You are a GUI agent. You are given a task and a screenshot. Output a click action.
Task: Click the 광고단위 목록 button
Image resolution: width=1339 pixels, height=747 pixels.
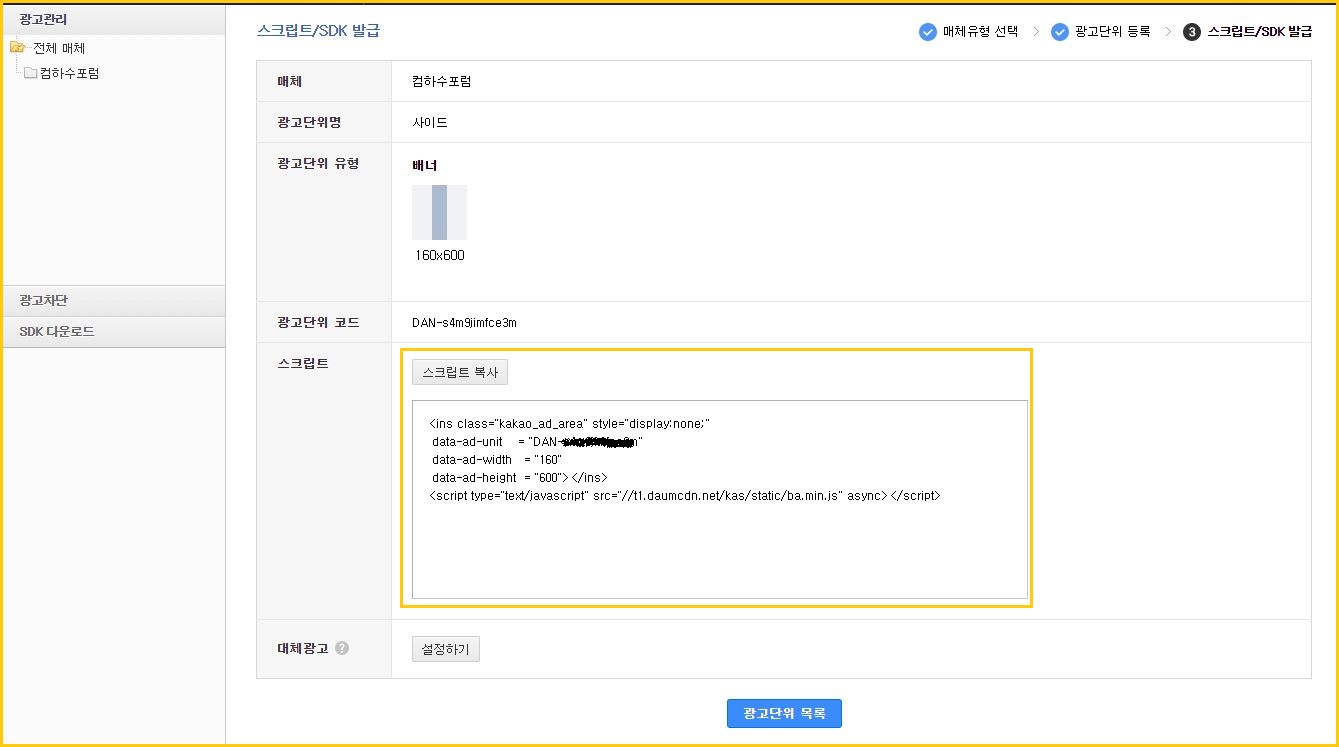tap(784, 714)
